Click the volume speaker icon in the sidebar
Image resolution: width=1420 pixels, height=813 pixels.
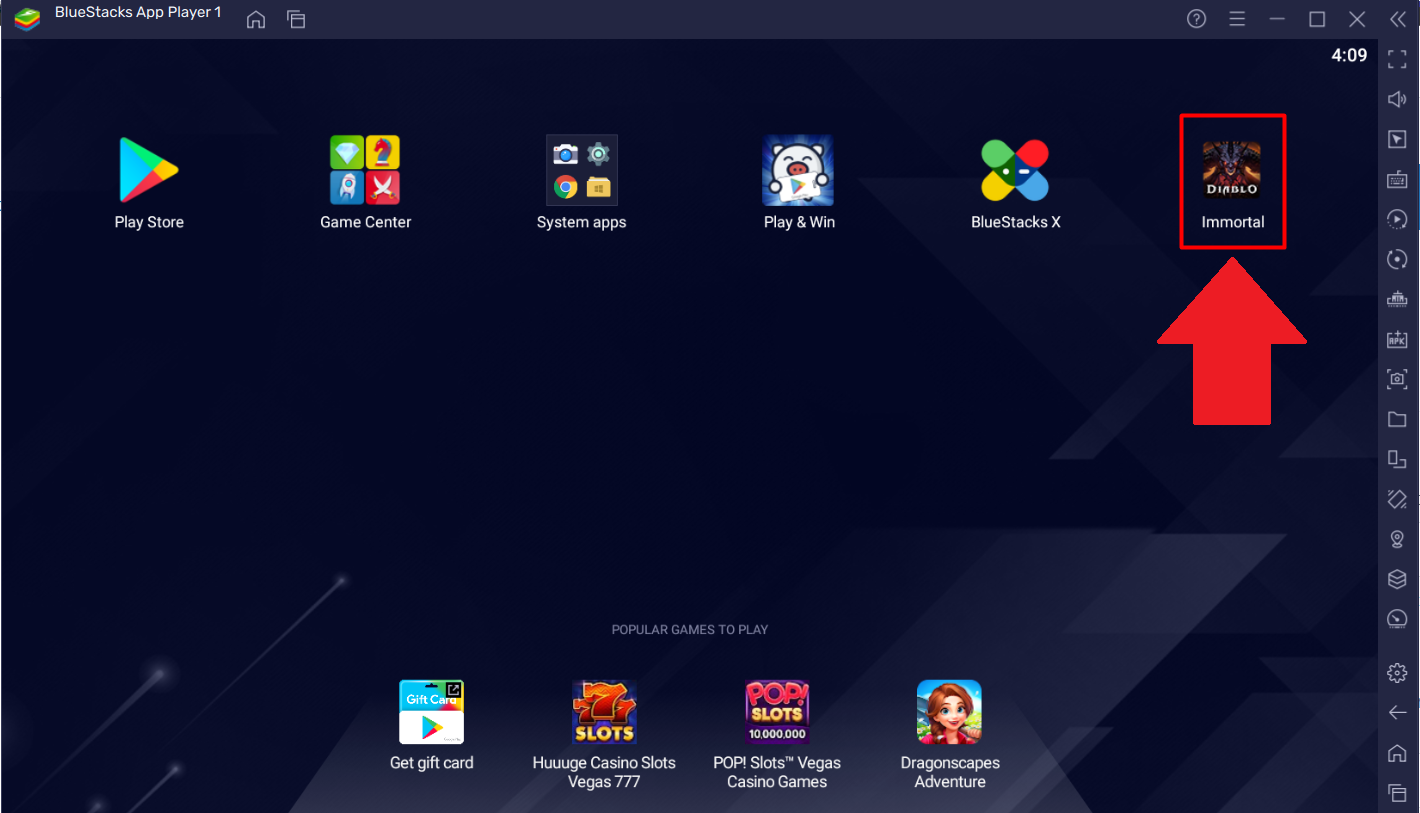[x=1397, y=99]
